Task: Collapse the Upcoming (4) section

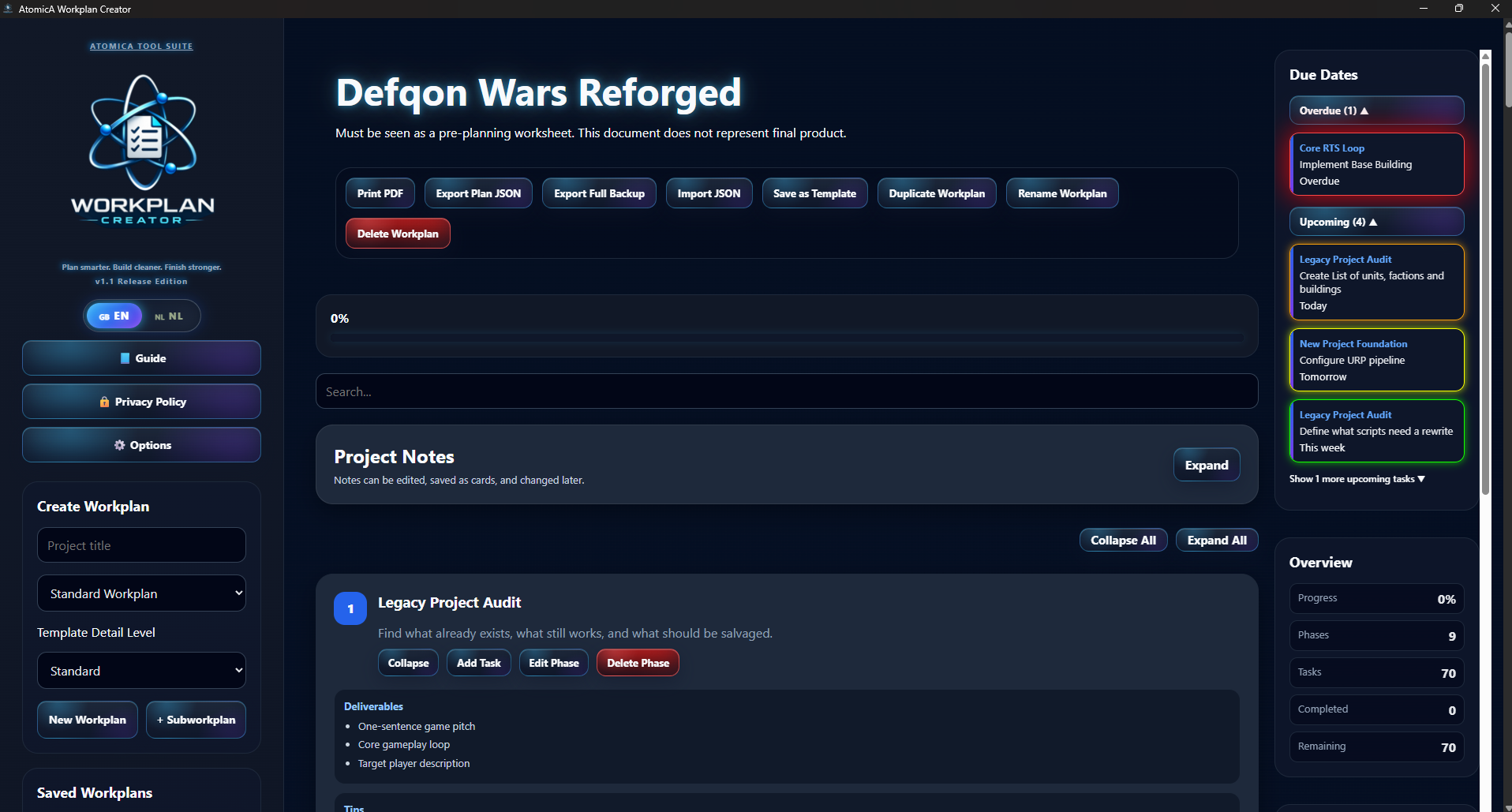Action: pos(1376,222)
